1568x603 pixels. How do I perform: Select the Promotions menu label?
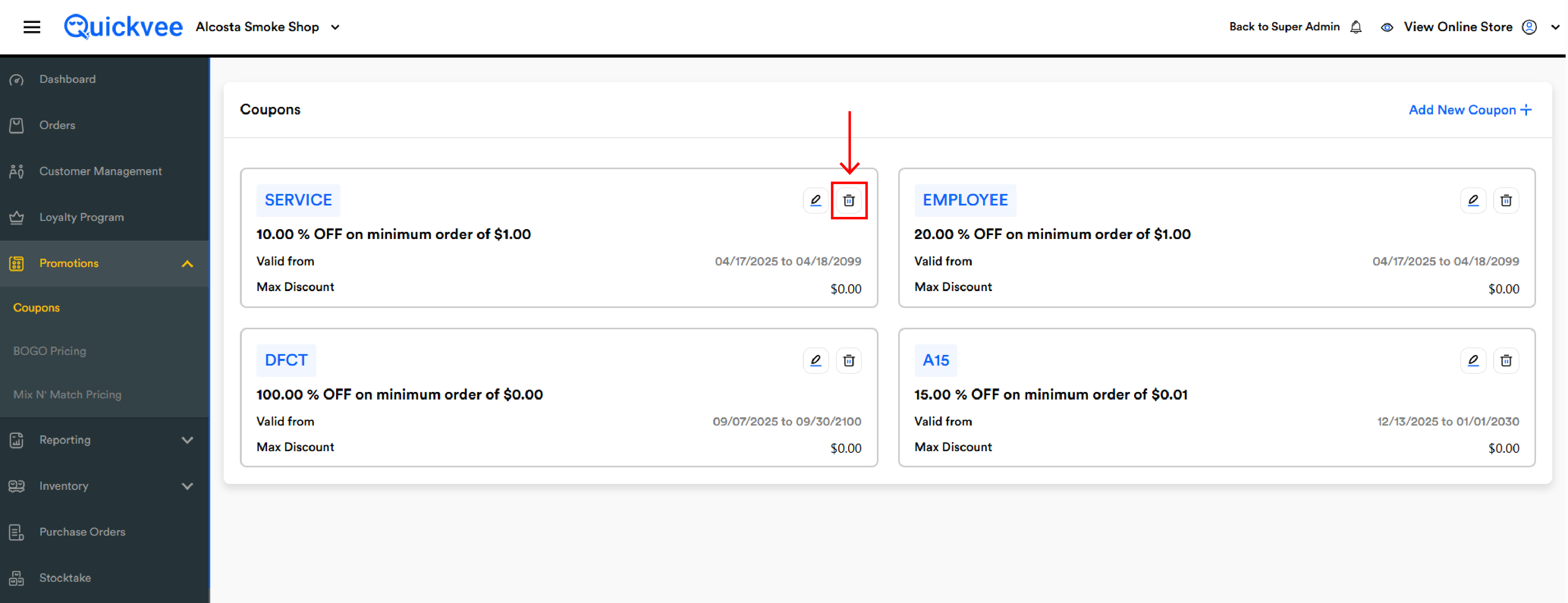(69, 263)
